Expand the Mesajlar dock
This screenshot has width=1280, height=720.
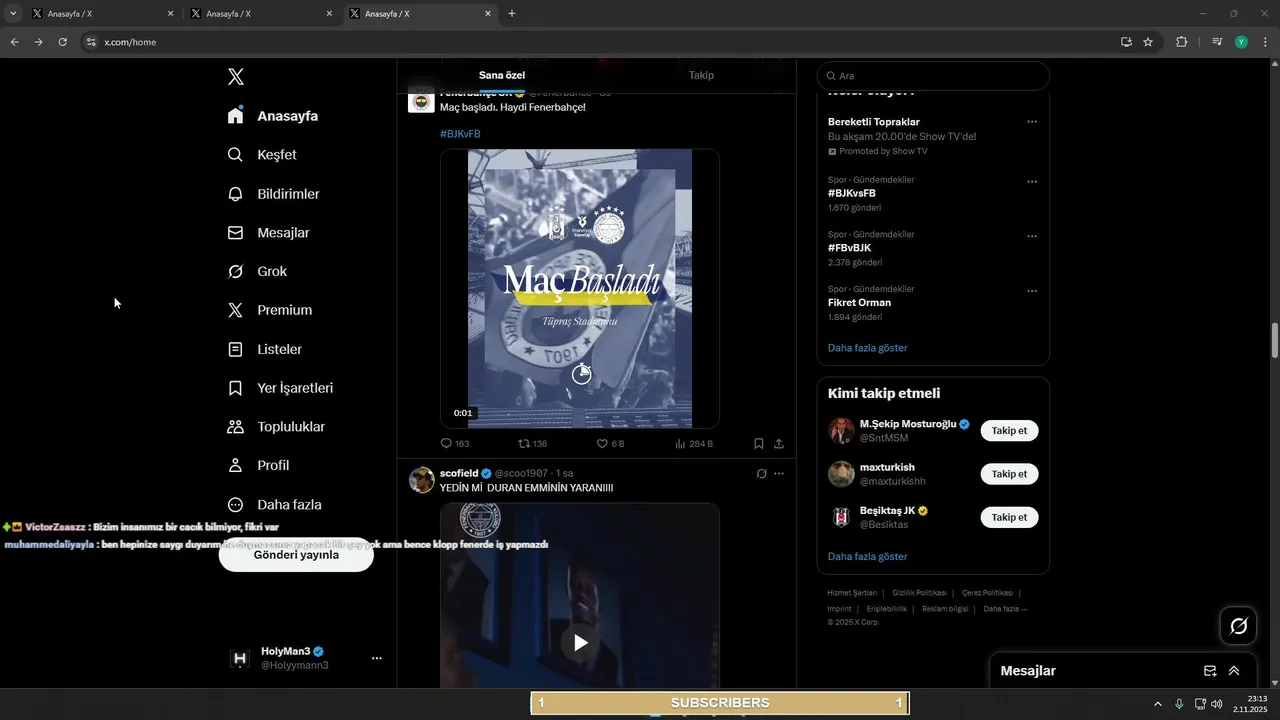[1234, 671]
